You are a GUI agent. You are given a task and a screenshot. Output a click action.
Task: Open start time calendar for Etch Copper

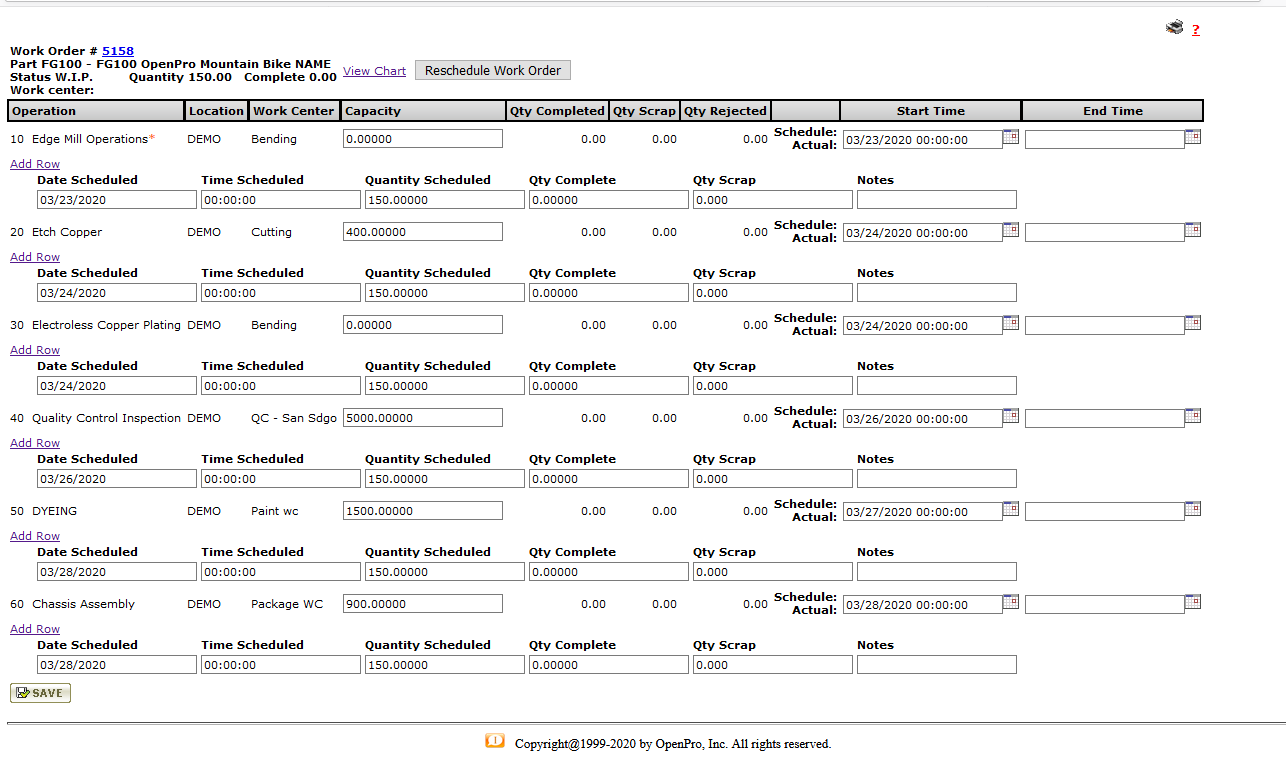coord(1011,230)
